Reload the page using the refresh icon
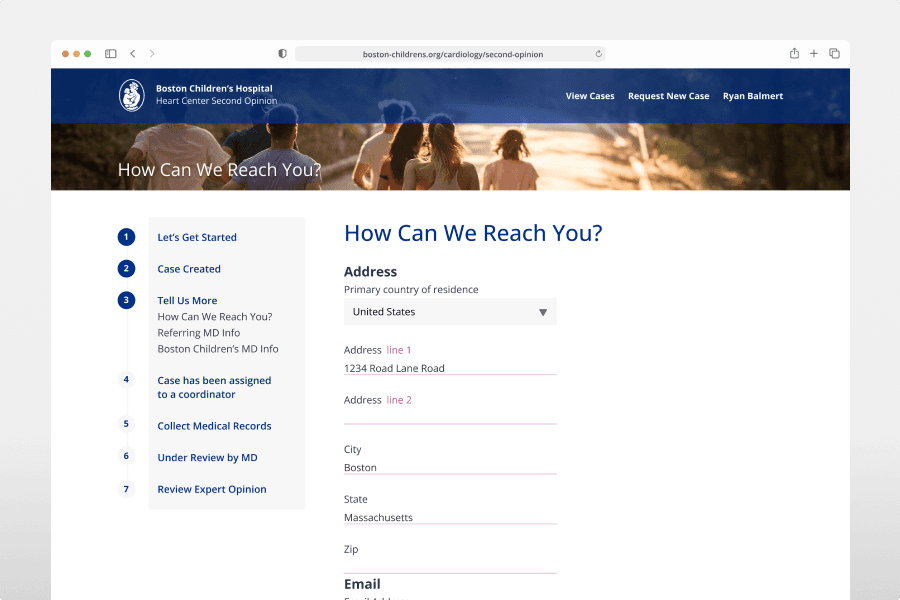 tap(599, 53)
